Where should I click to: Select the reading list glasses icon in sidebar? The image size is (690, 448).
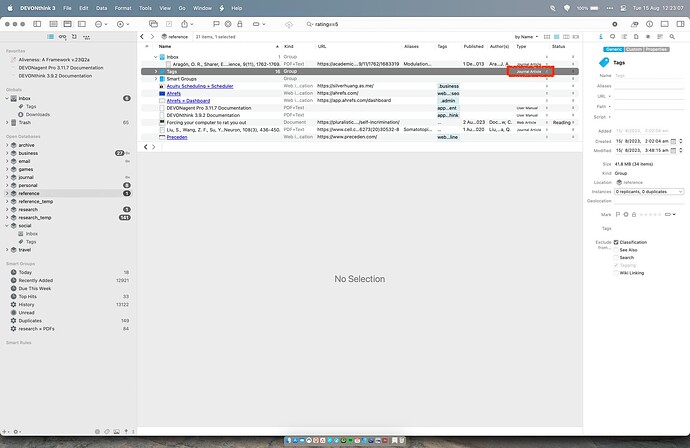(x=62, y=37)
